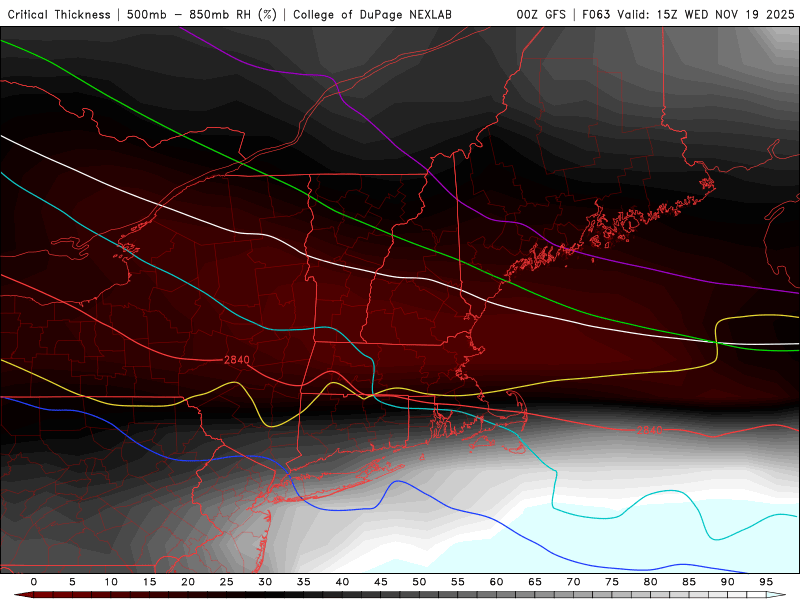Click the colorbar tick label "90"
This screenshot has width=800, height=600.
728,582
